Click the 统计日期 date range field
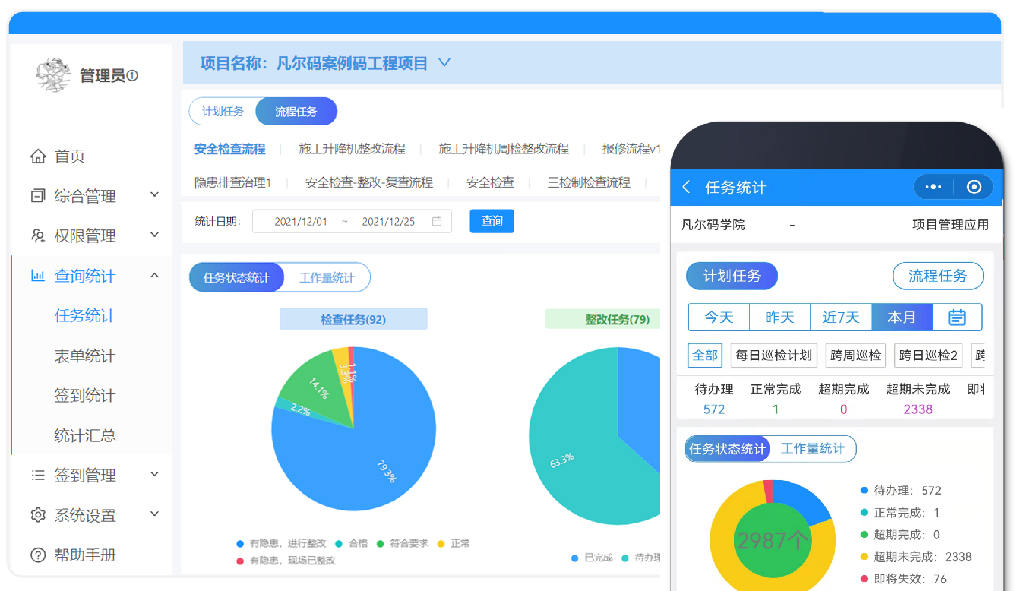This screenshot has width=1018, height=591. [352, 221]
